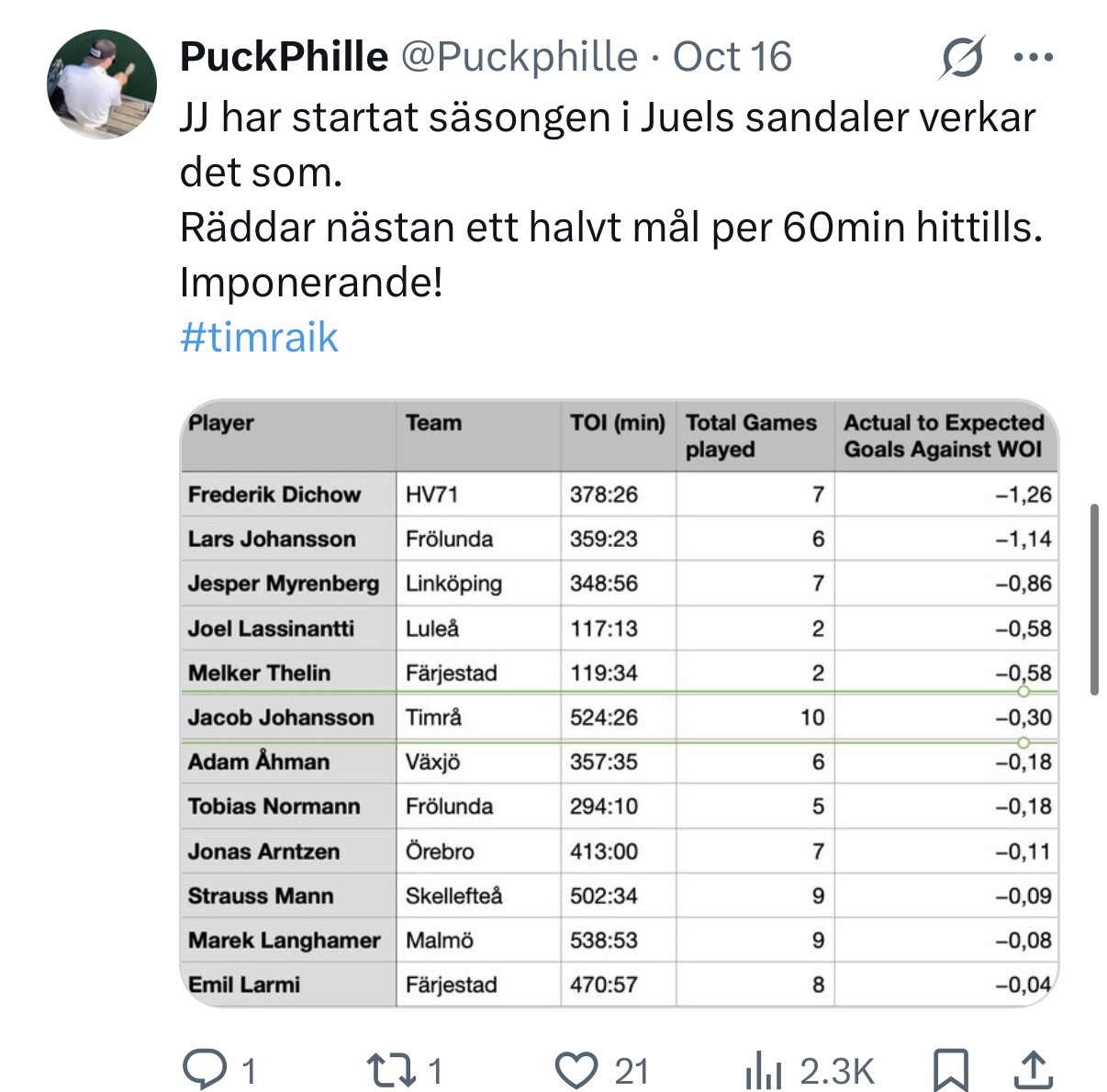Open the #timraik hashtag

259,337
